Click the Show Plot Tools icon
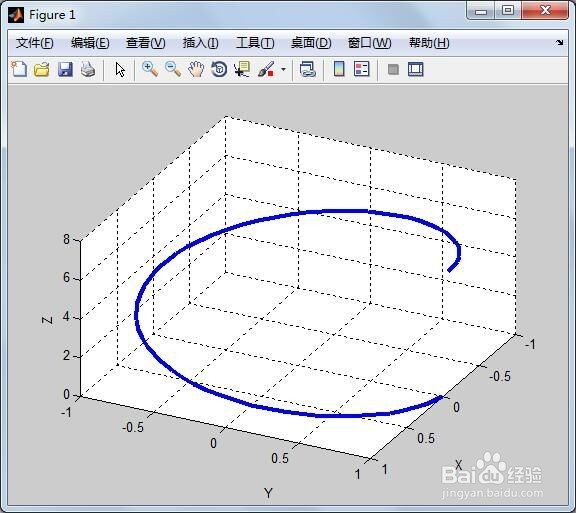This screenshot has height=513, width=576. click(415, 69)
